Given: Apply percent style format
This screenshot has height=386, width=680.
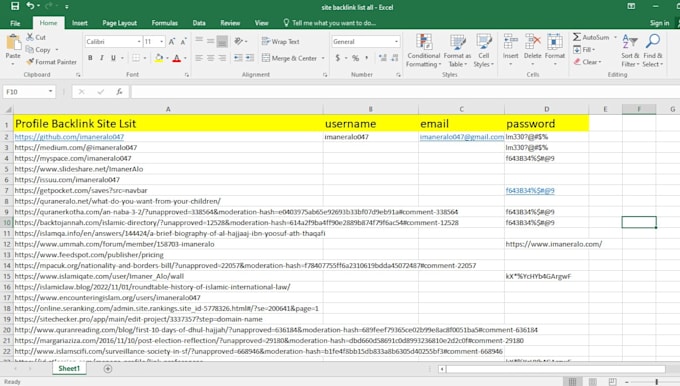Looking at the screenshot, I should click(356, 58).
